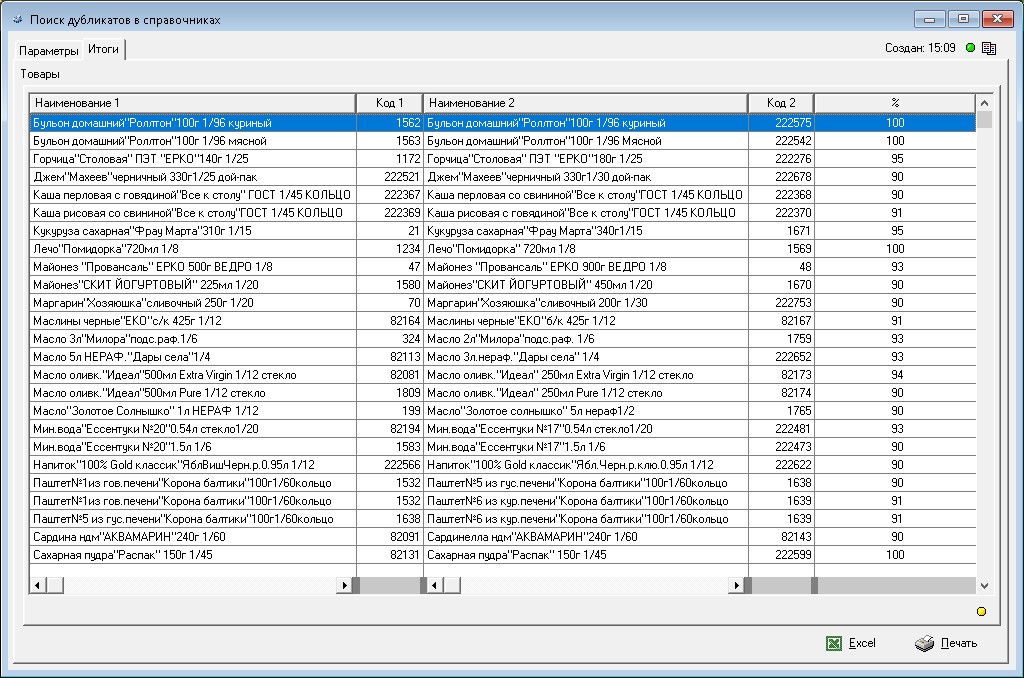Print results with the Печать button
The width and height of the screenshot is (1024, 678).
[946, 643]
